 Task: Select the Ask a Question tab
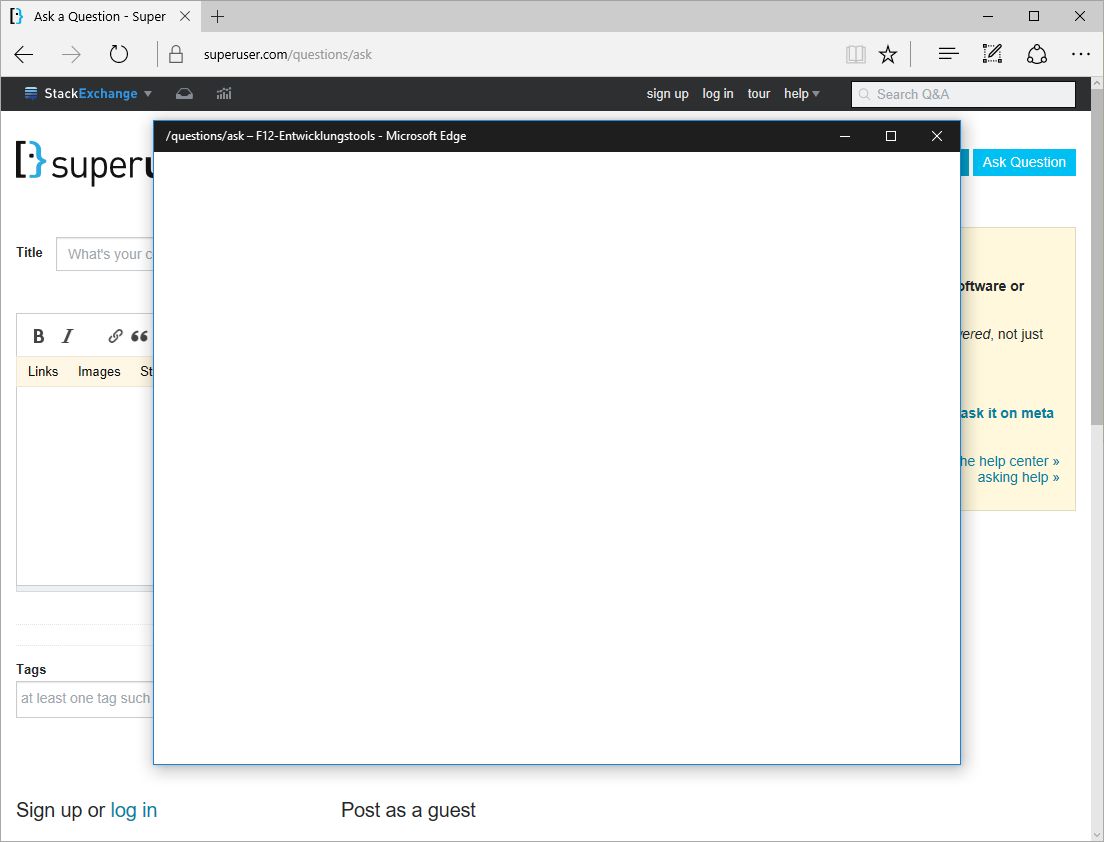[x=99, y=16]
